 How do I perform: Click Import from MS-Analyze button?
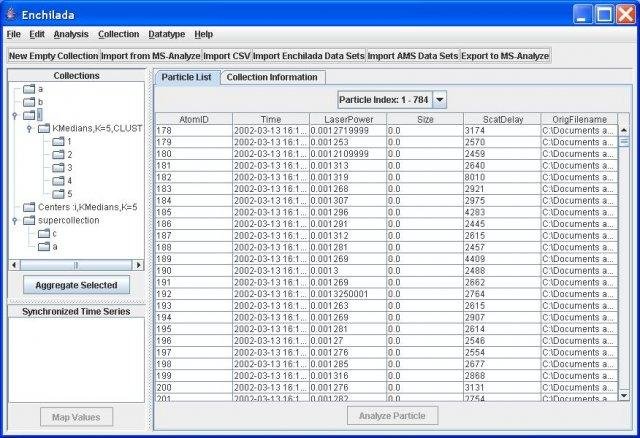point(151,56)
